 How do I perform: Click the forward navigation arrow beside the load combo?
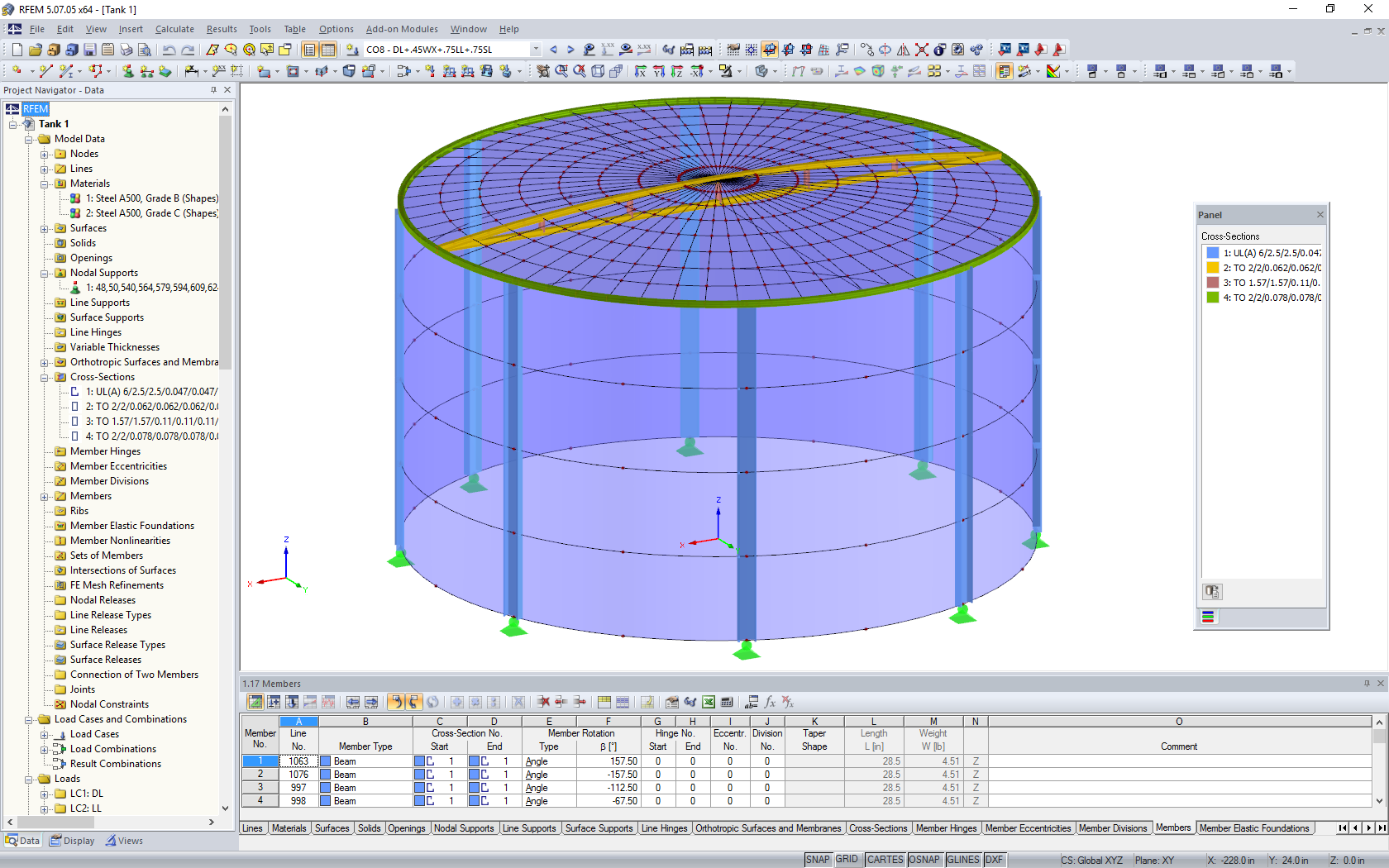pos(569,49)
